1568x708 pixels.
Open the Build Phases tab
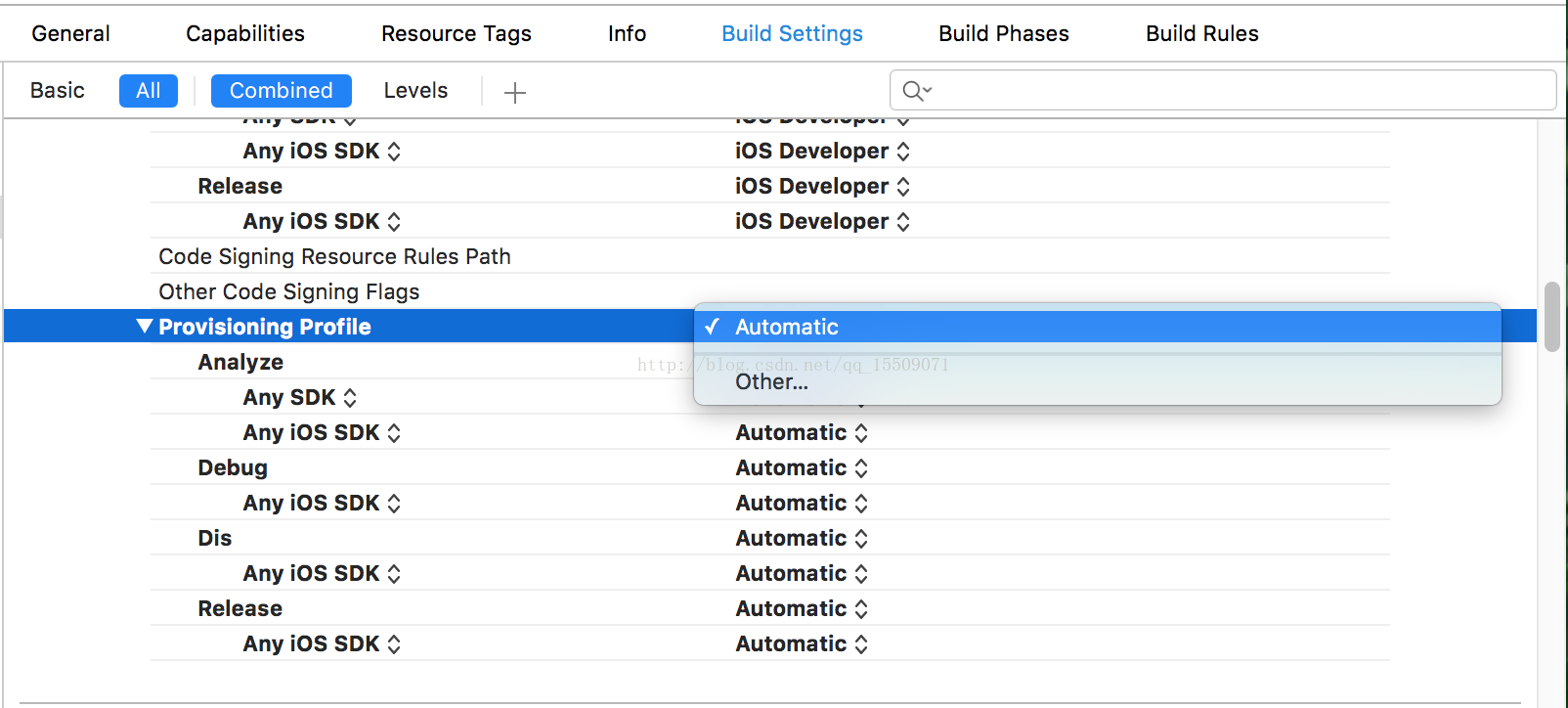[1004, 33]
